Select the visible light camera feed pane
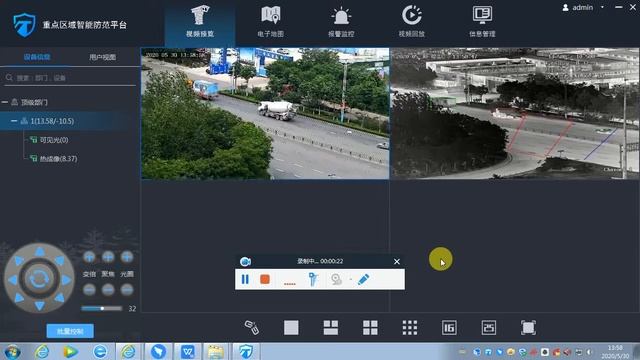The width and height of the screenshot is (640, 360). (x=265, y=113)
